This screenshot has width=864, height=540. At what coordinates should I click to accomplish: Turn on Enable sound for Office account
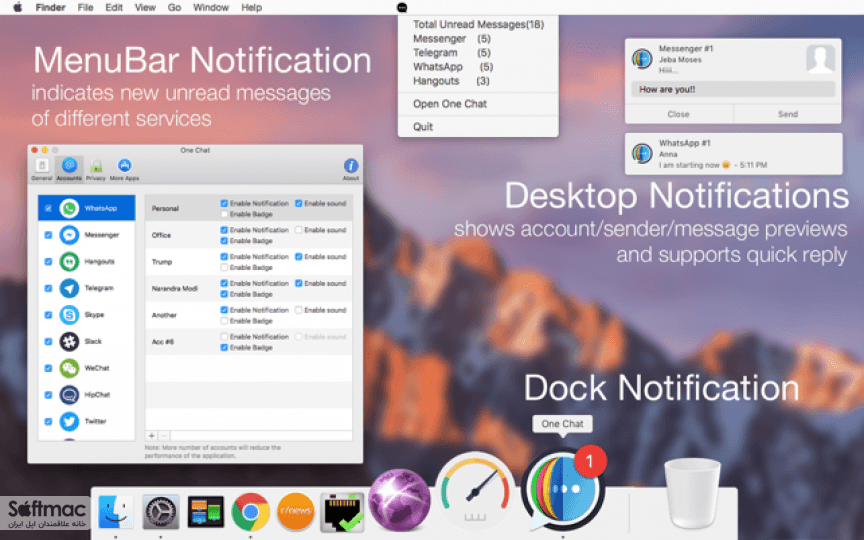pos(299,230)
